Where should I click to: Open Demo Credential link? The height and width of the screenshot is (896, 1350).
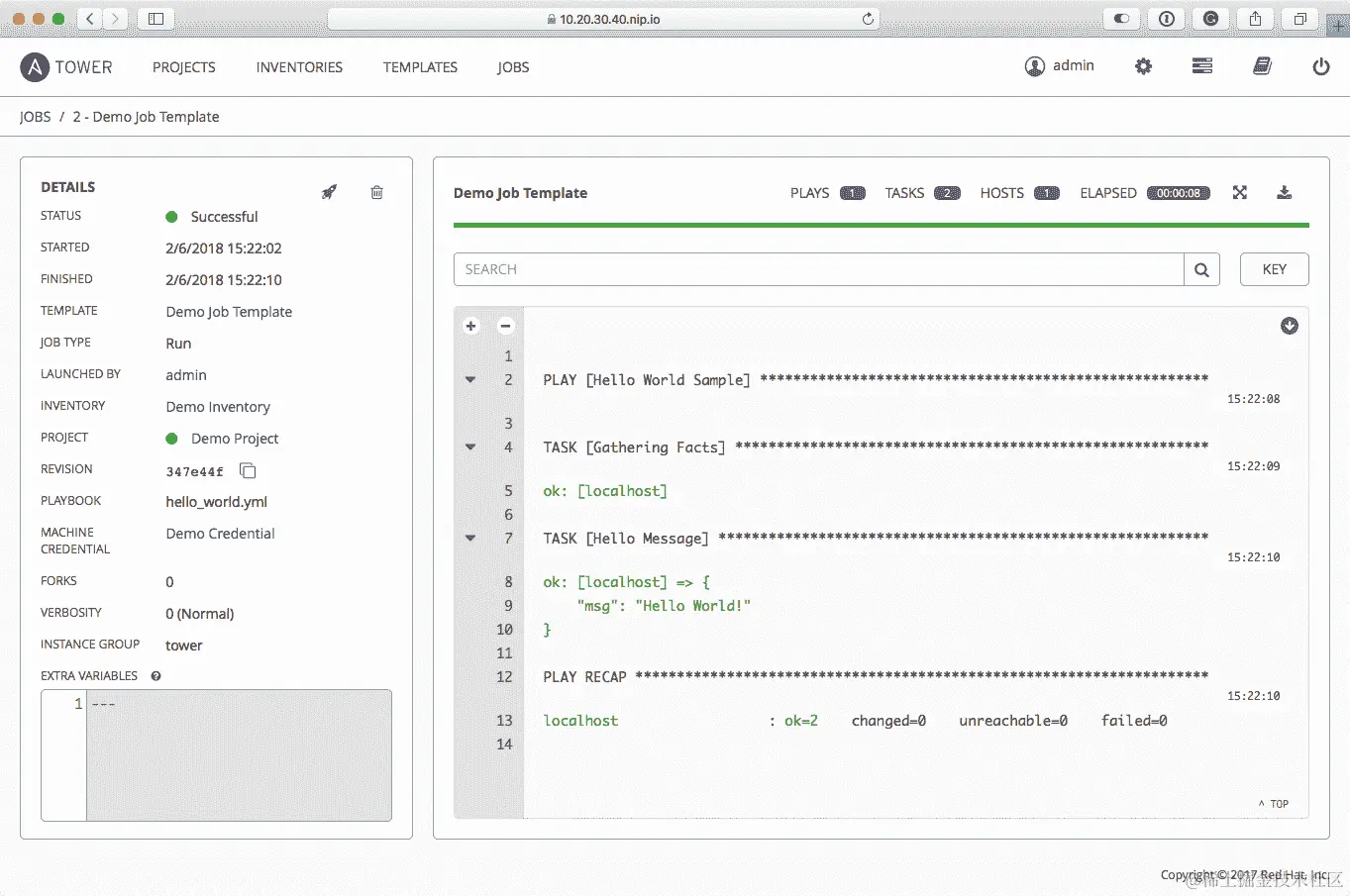[x=220, y=534]
